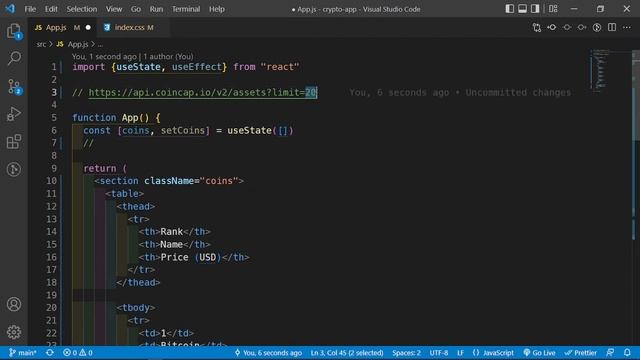Open the Explorer view in activity bar
This screenshot has width=640, height=360.
[x=14, y=31]
